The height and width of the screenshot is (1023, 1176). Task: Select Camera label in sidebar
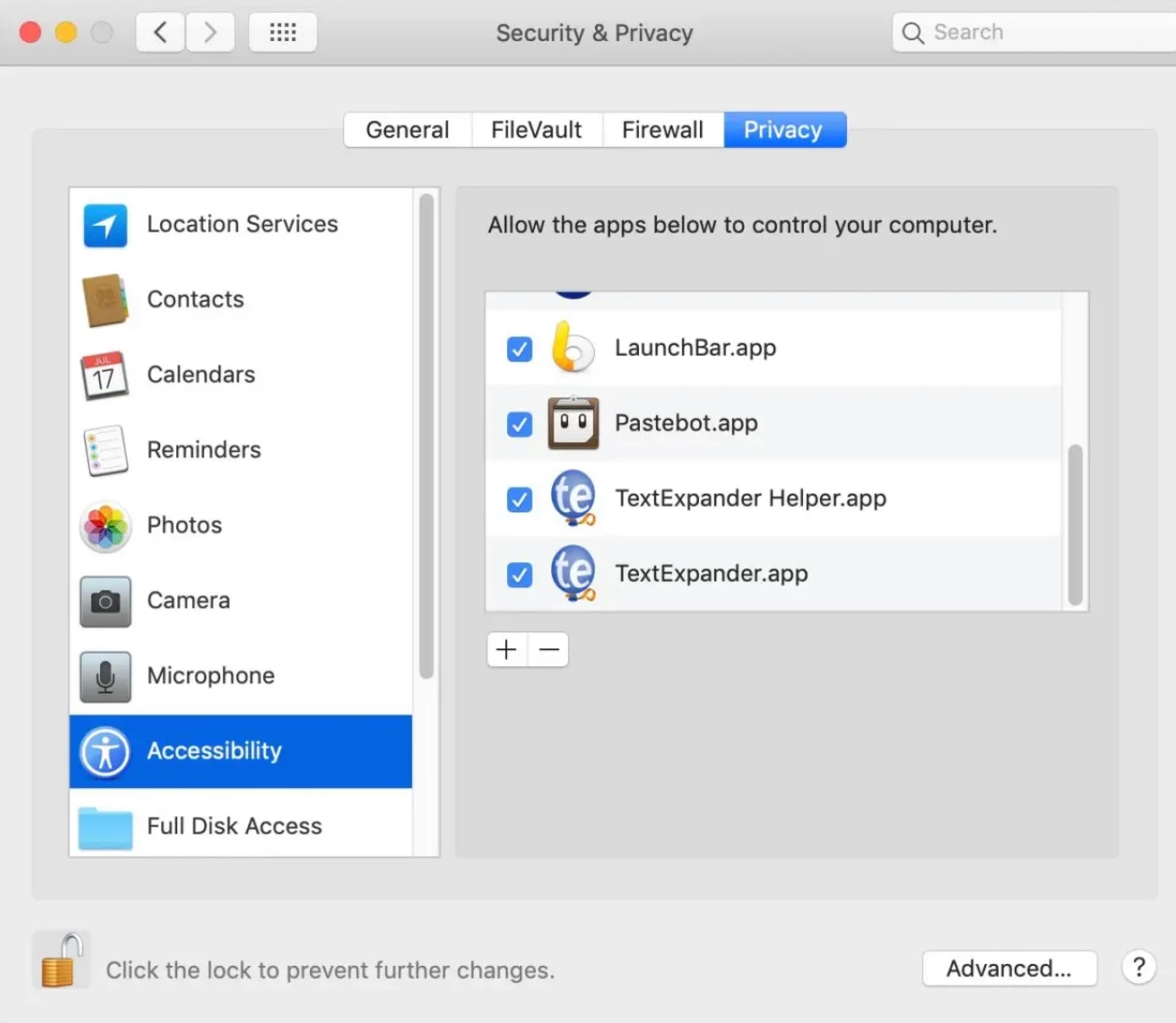point(188,600)
